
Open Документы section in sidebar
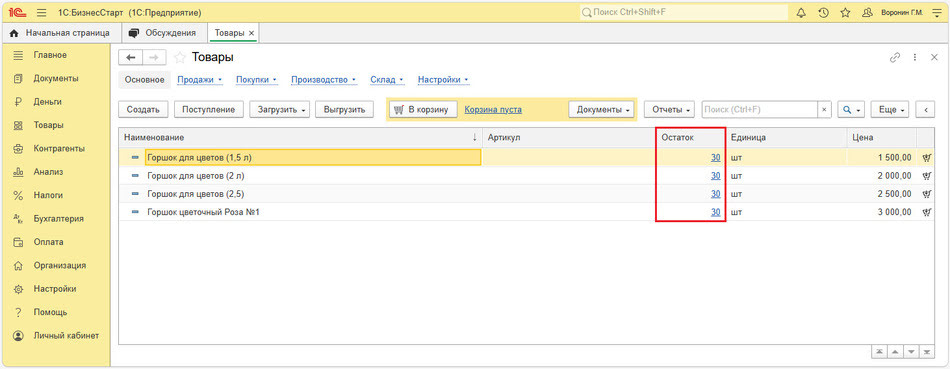coord(55,78)
